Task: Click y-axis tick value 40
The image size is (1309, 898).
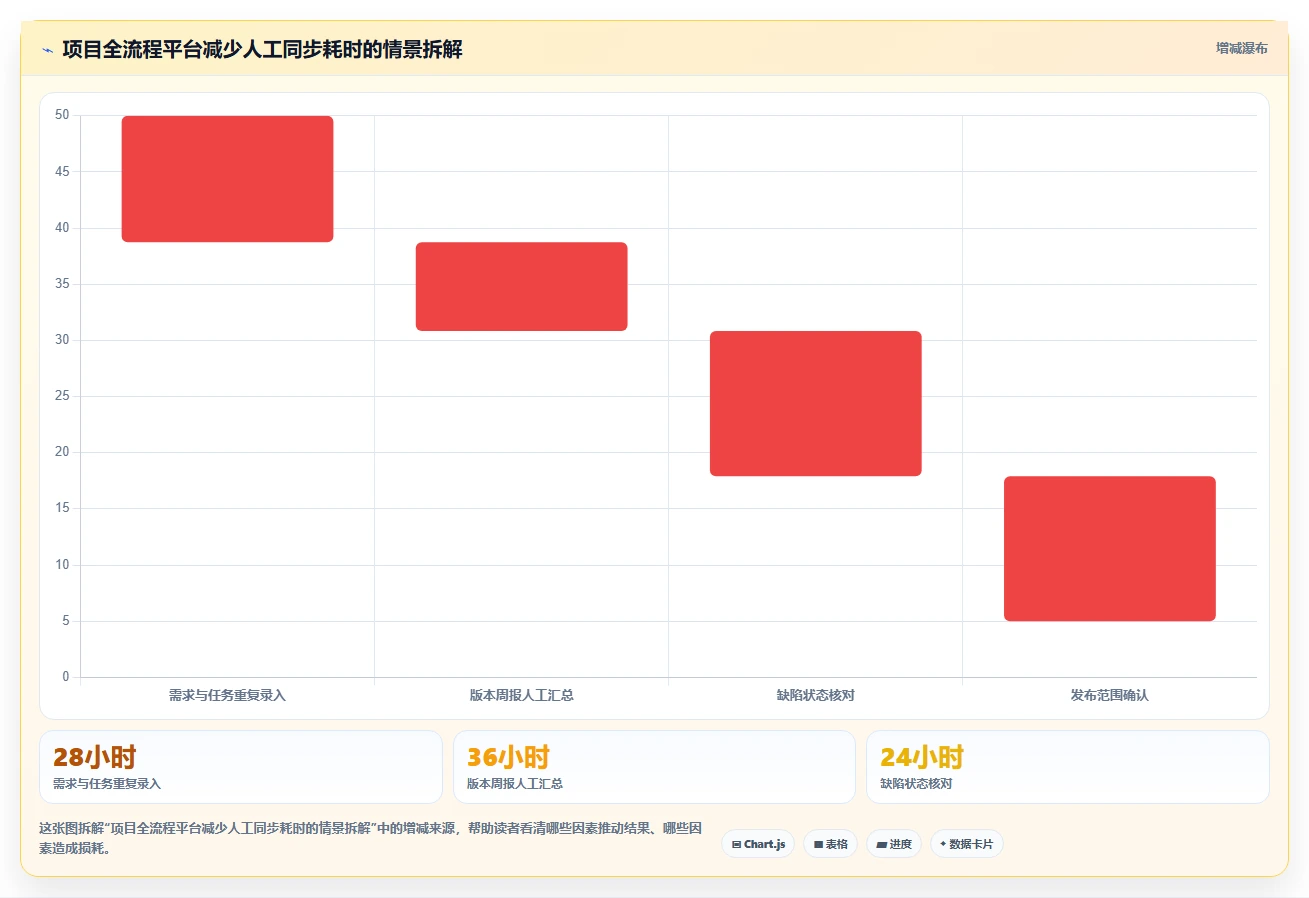Action: (63, 228)
